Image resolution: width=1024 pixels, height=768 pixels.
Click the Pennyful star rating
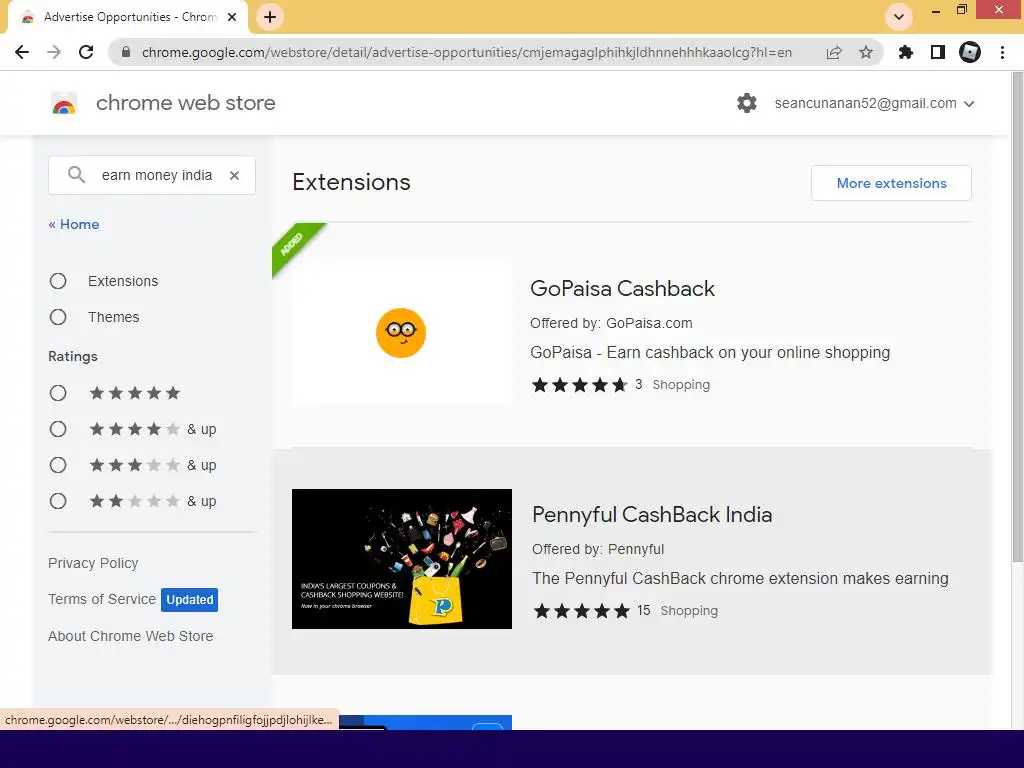point(582,611)
